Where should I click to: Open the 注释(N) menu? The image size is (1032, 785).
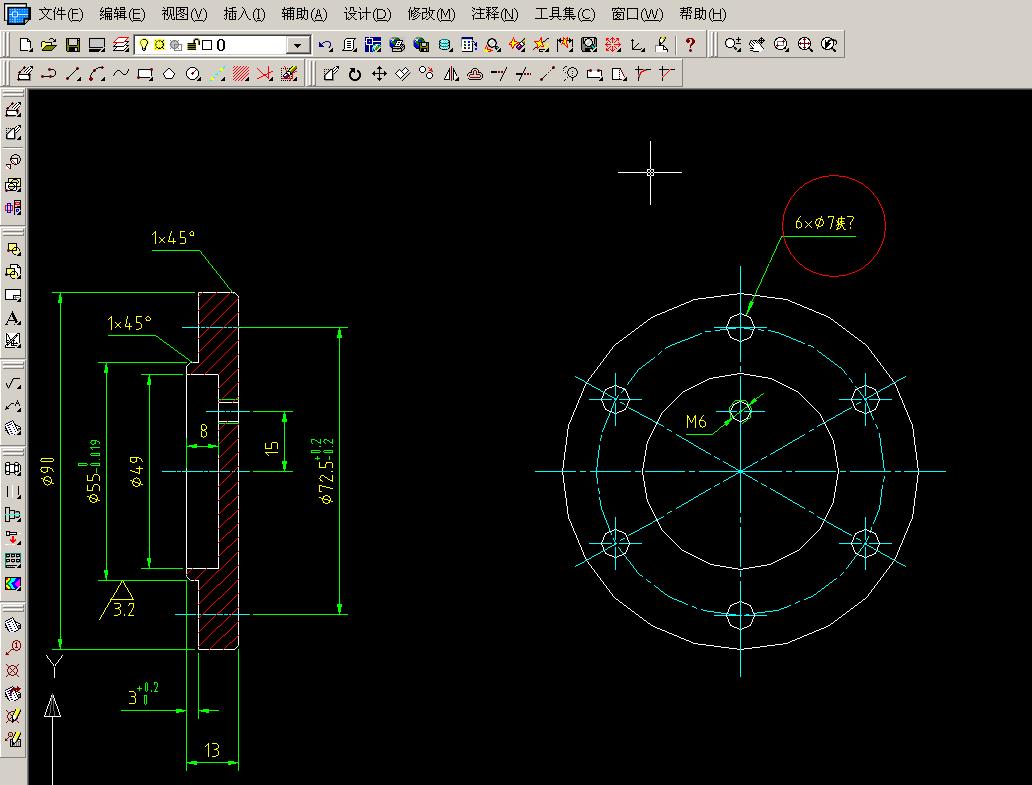pyautogui.click(x=495, y=14)
